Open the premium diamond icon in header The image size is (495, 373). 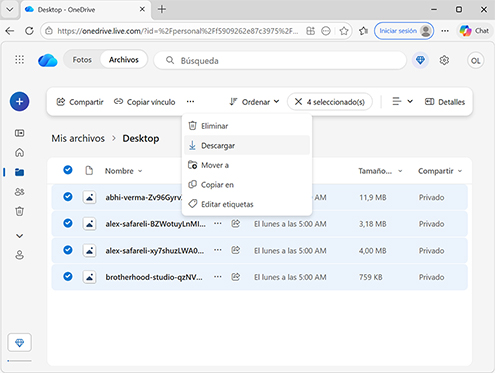point(420,60)
